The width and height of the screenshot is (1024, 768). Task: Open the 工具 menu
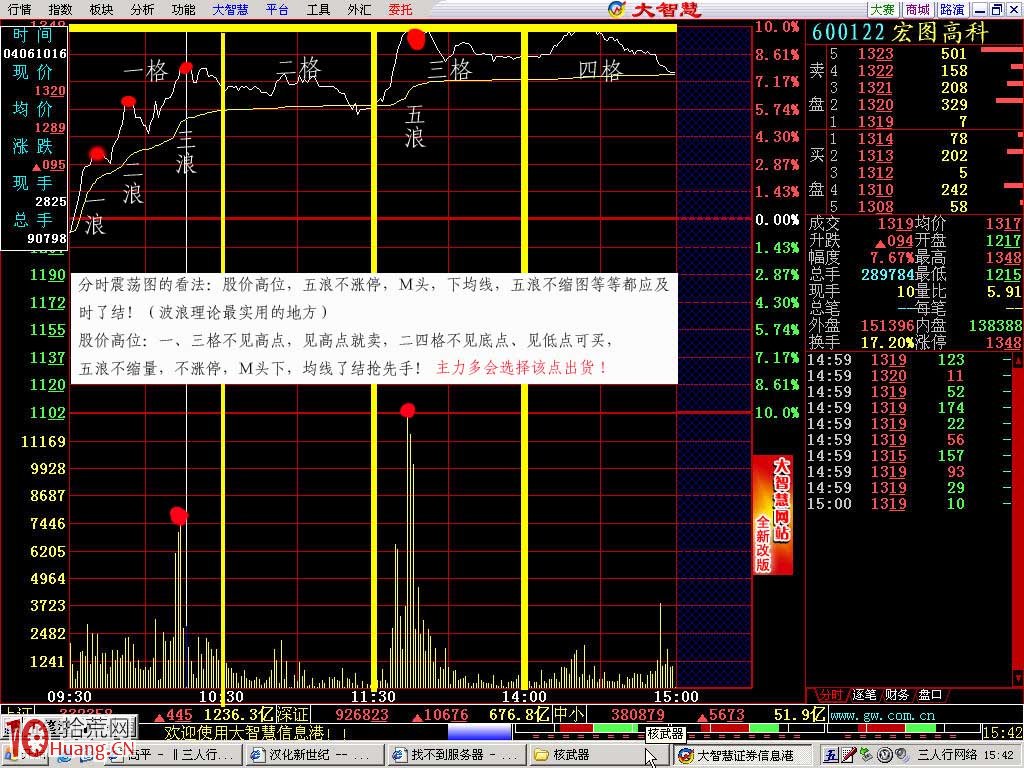click(x=318, y=10)
